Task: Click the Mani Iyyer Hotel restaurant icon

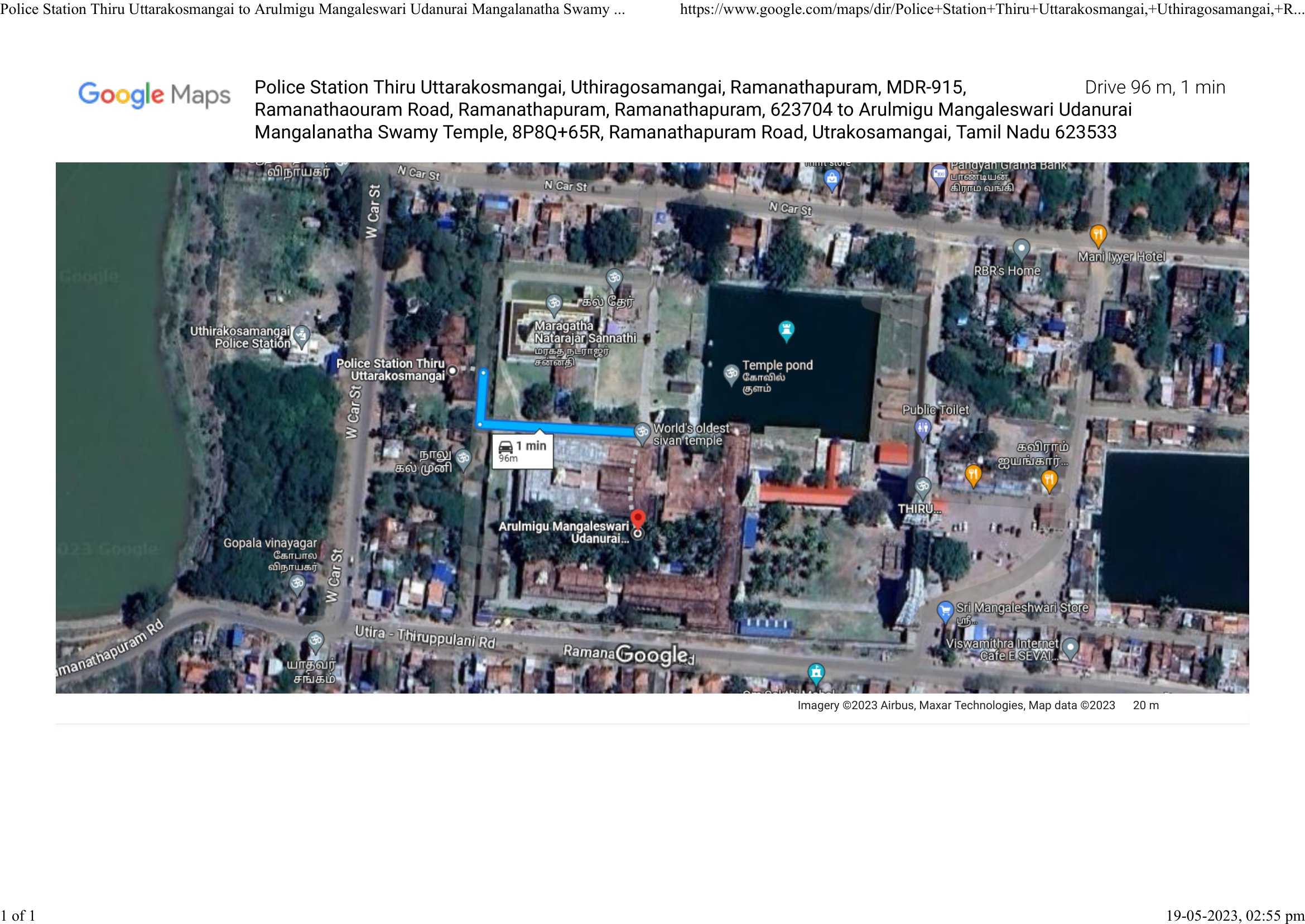Action: click(x=1097, y=234)
